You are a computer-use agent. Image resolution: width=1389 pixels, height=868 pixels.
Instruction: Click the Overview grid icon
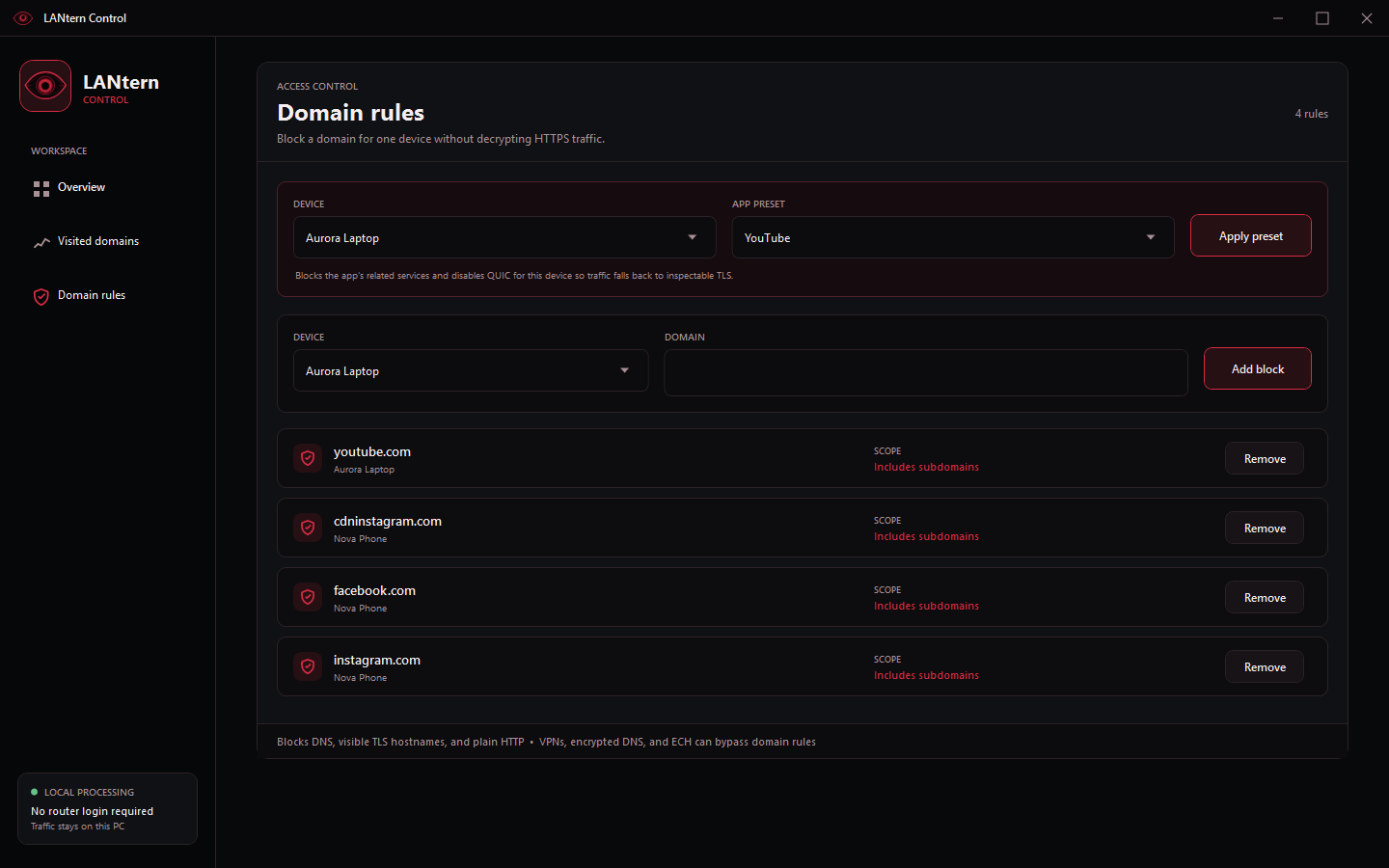41,188
